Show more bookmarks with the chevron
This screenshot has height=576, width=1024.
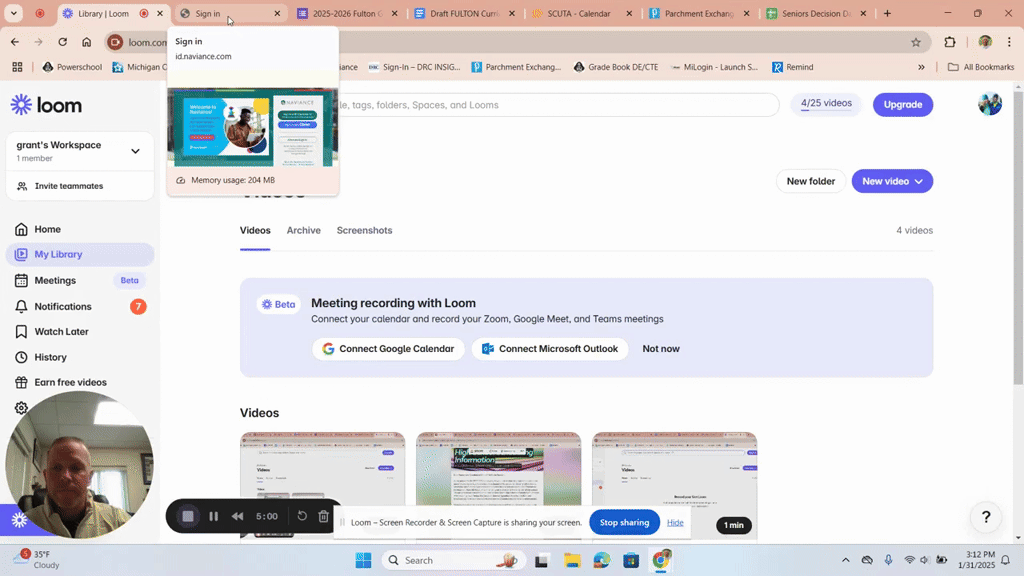[921, 67]
